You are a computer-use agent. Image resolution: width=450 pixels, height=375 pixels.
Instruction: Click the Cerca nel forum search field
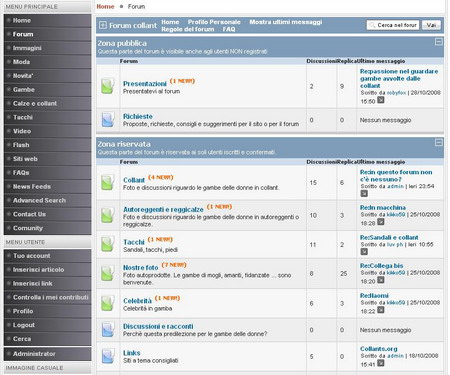393,25
